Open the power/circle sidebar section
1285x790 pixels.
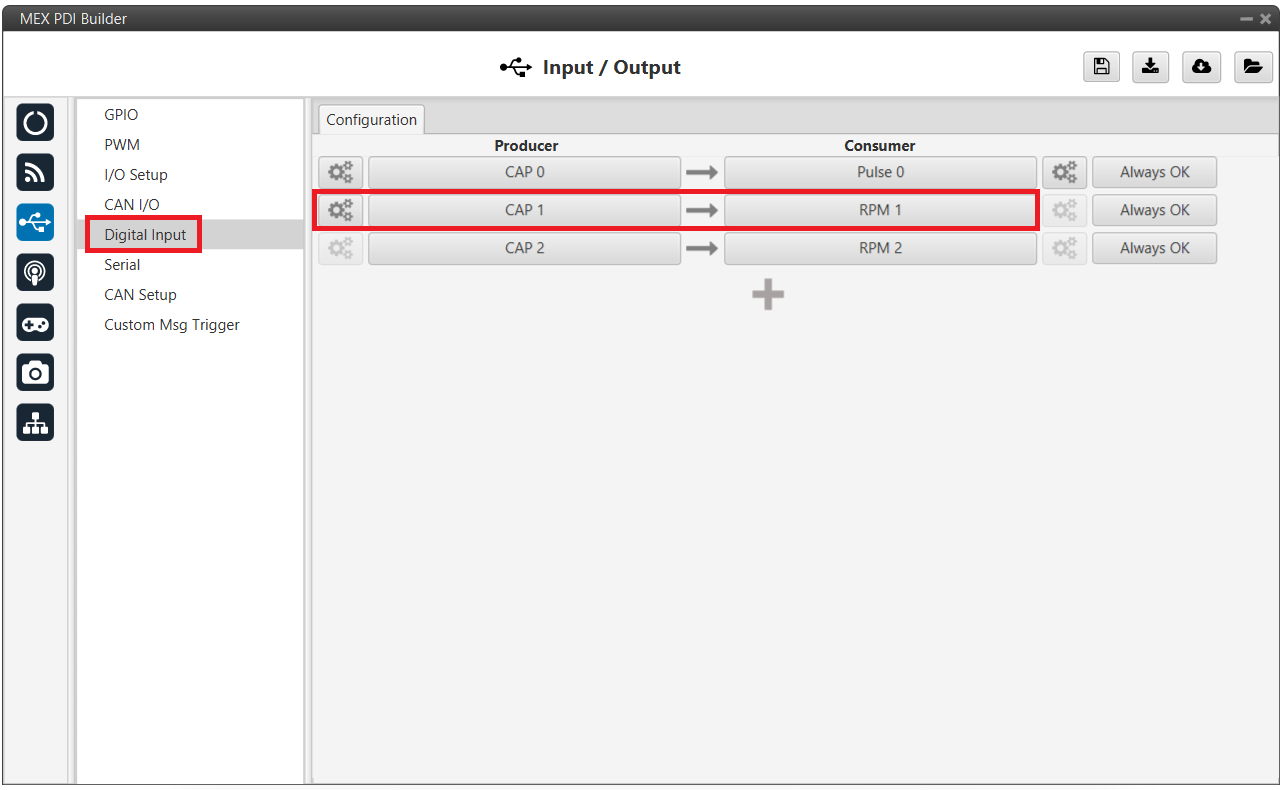(x=35, y=123)
